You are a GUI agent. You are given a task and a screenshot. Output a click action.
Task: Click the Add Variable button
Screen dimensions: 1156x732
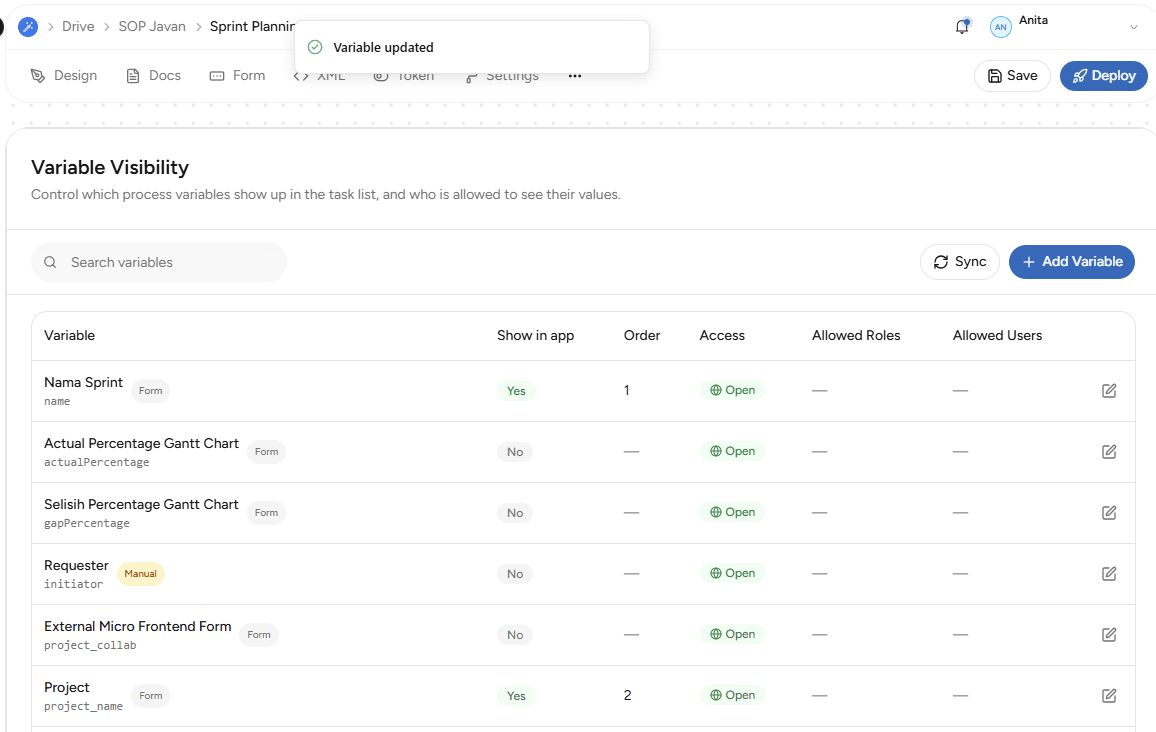pyautogui.click(x=1072, y=262)
